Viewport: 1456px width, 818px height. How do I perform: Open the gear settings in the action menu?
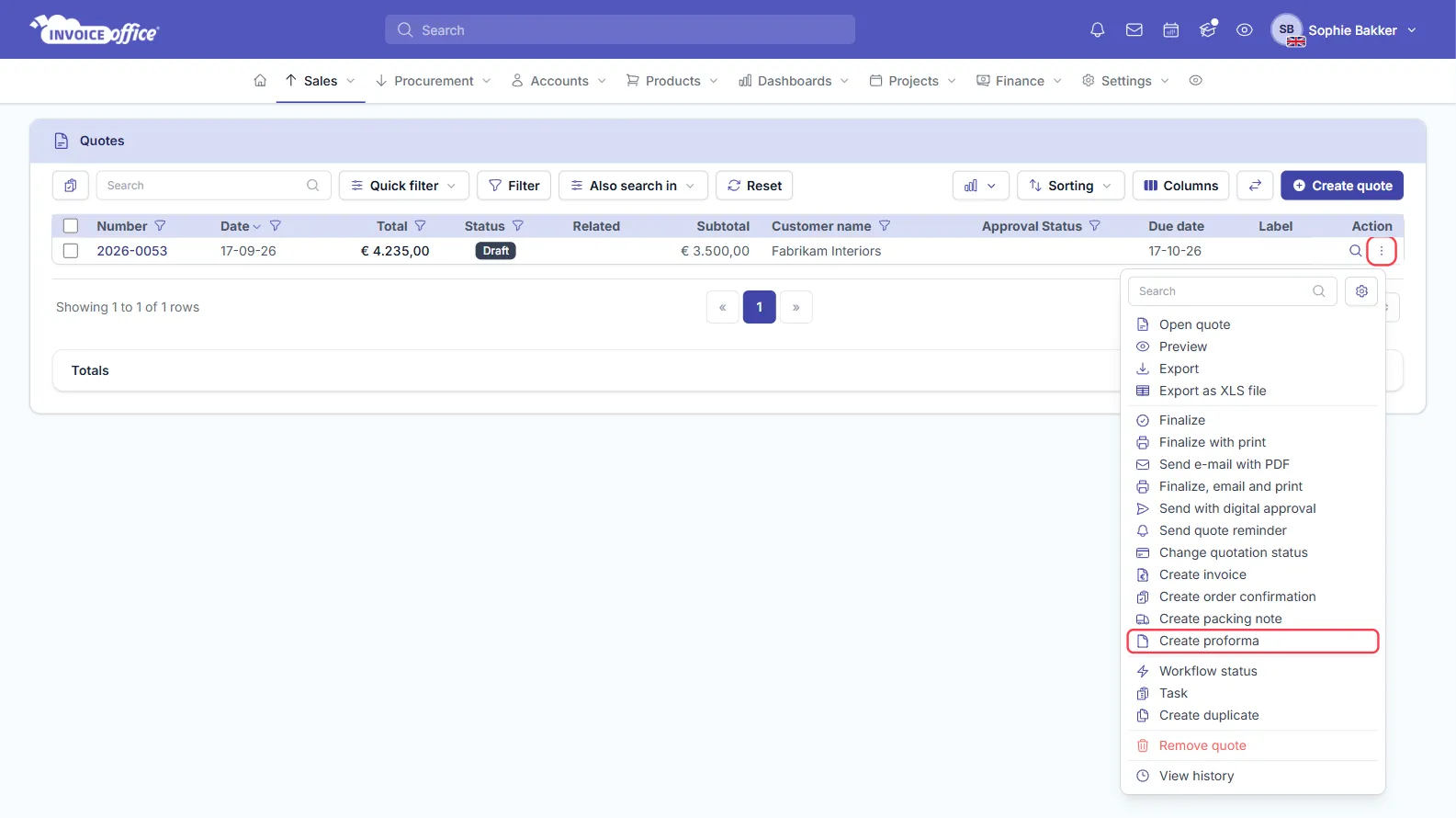(1361, 291)
